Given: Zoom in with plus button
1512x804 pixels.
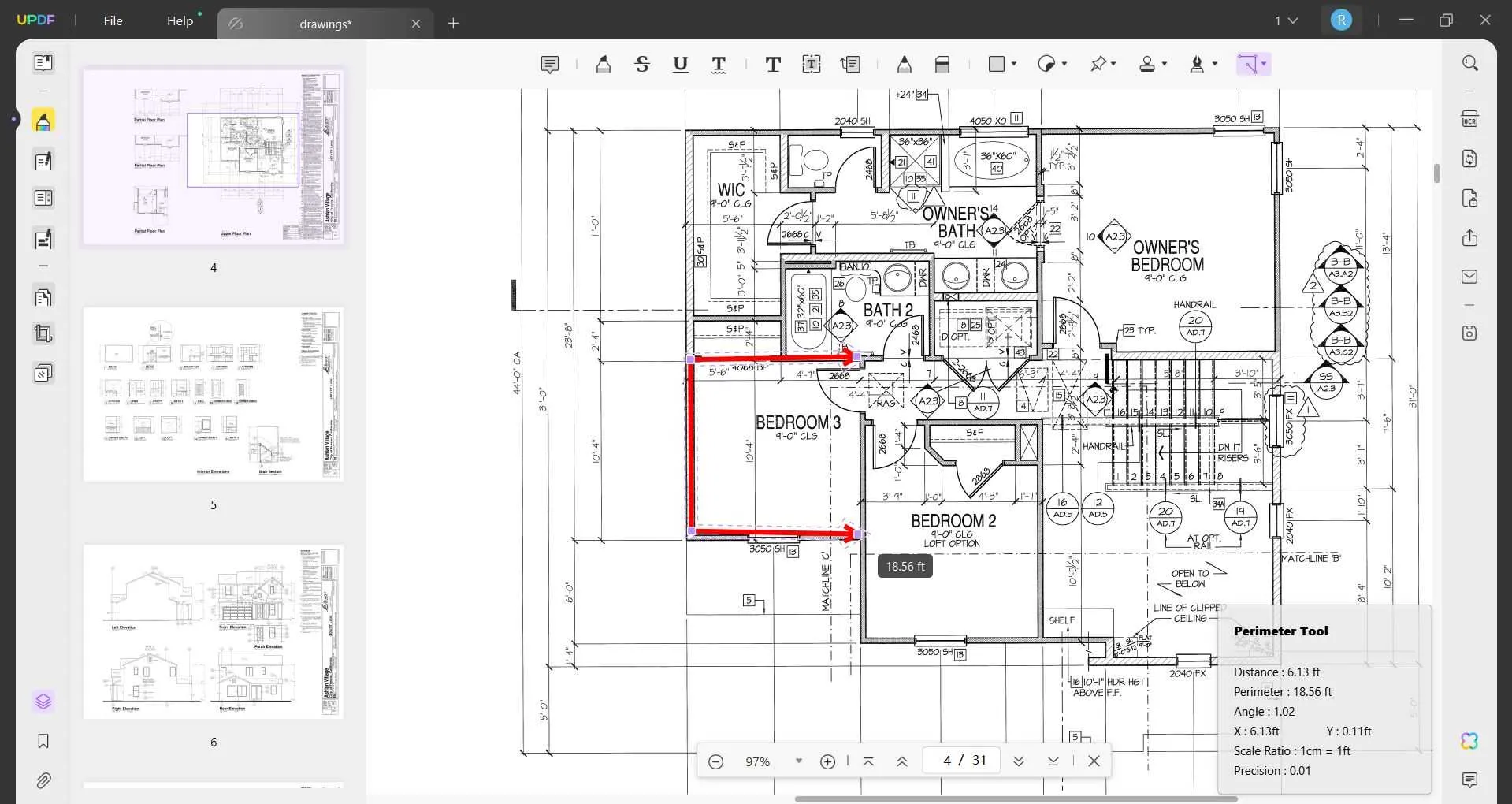Looking at the screenshot, I should tap(827, 761).
